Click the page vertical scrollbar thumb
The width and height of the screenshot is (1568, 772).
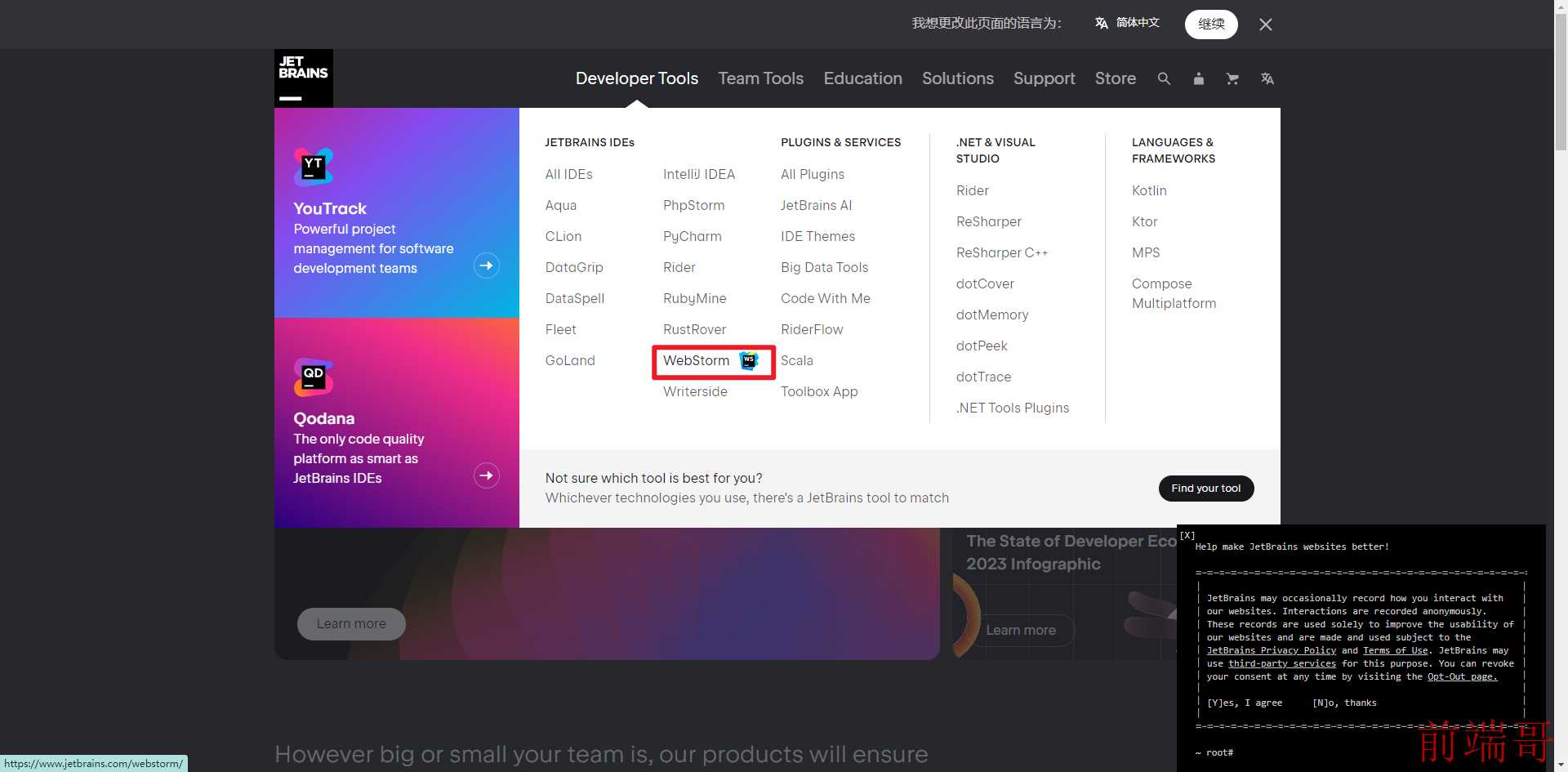click(x=1561, y=82)
